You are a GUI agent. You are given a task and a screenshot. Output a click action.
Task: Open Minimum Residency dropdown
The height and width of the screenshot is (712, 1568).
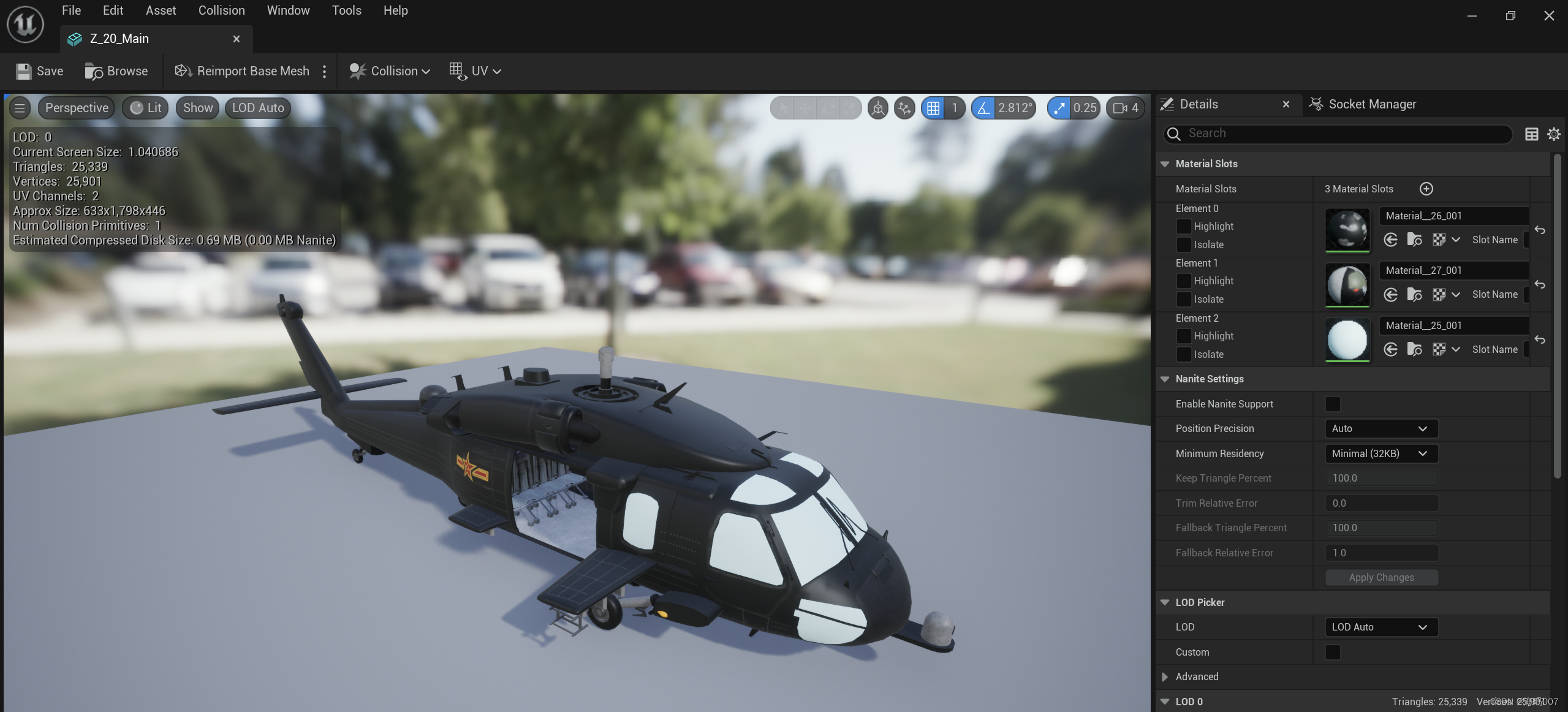(1381, 453)
